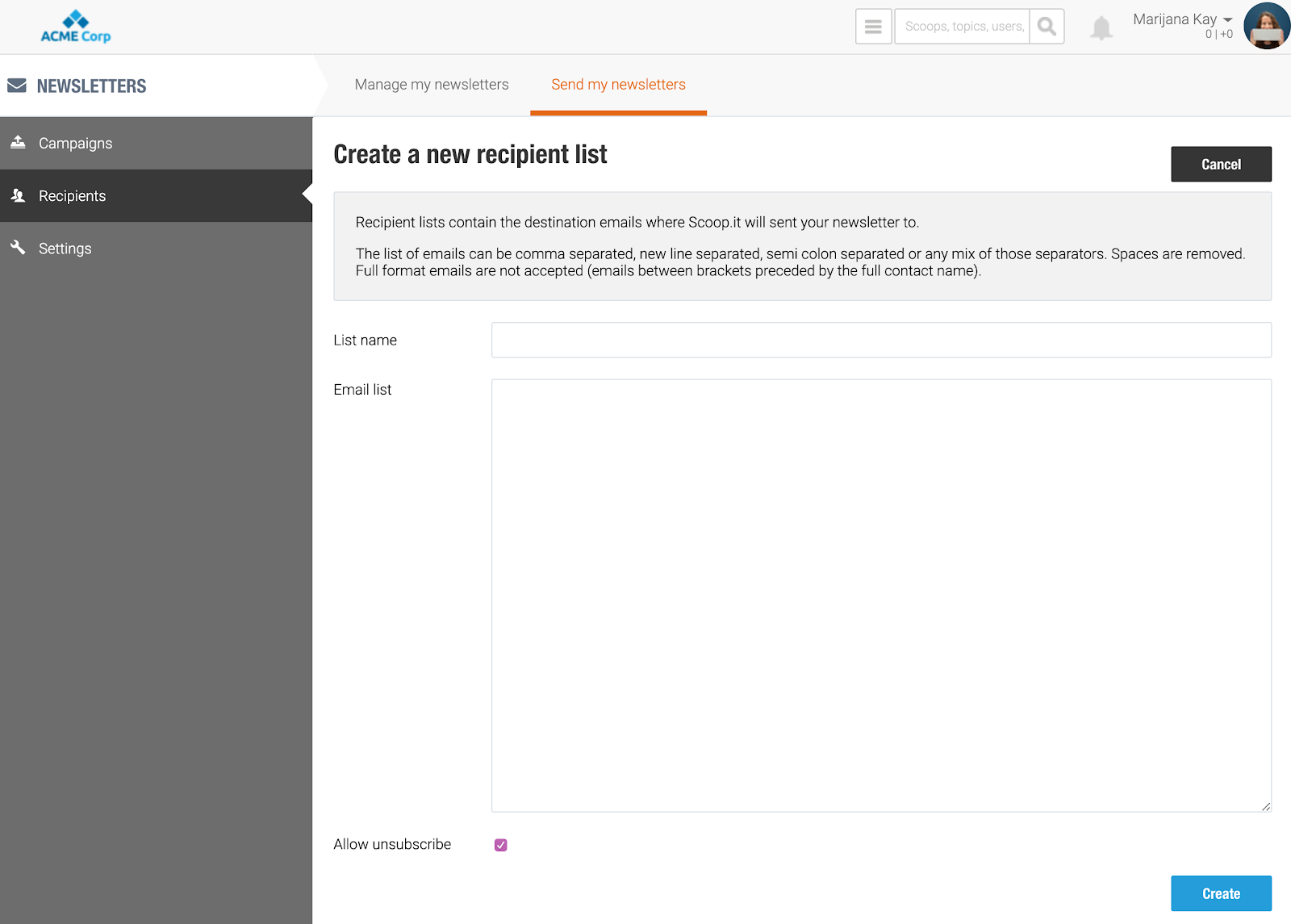Uncheck the Allow unsubscribe checkbox
Image resolution: width=1291 pixels, height=924 pixels.
[x=501, y=845]
